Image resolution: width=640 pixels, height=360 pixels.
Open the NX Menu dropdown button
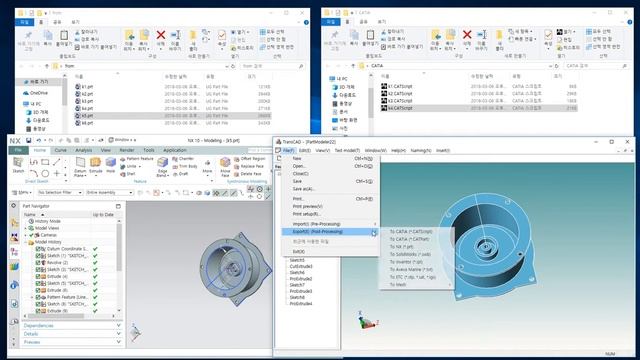(22, 192)
